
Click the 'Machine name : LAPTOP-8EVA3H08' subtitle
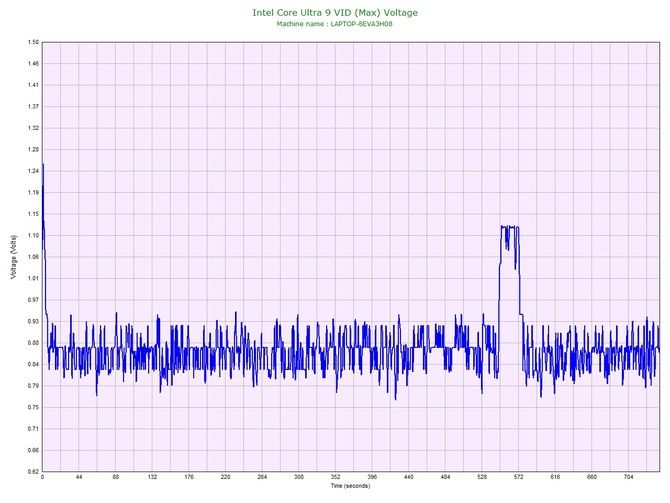(x=334, y=24)
